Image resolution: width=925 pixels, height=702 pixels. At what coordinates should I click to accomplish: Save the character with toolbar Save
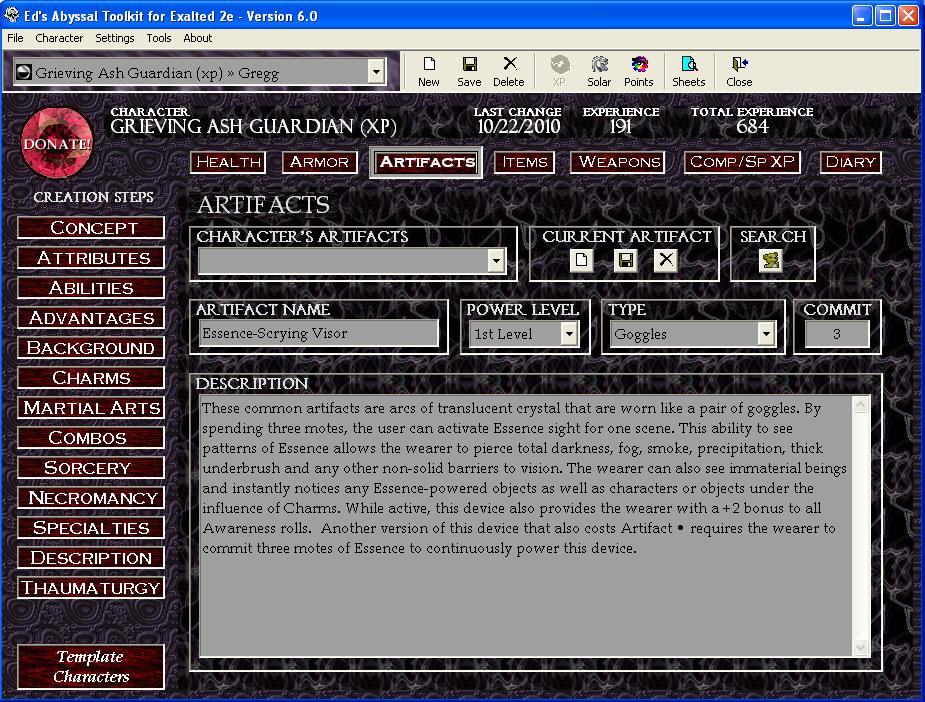point(469,72)
